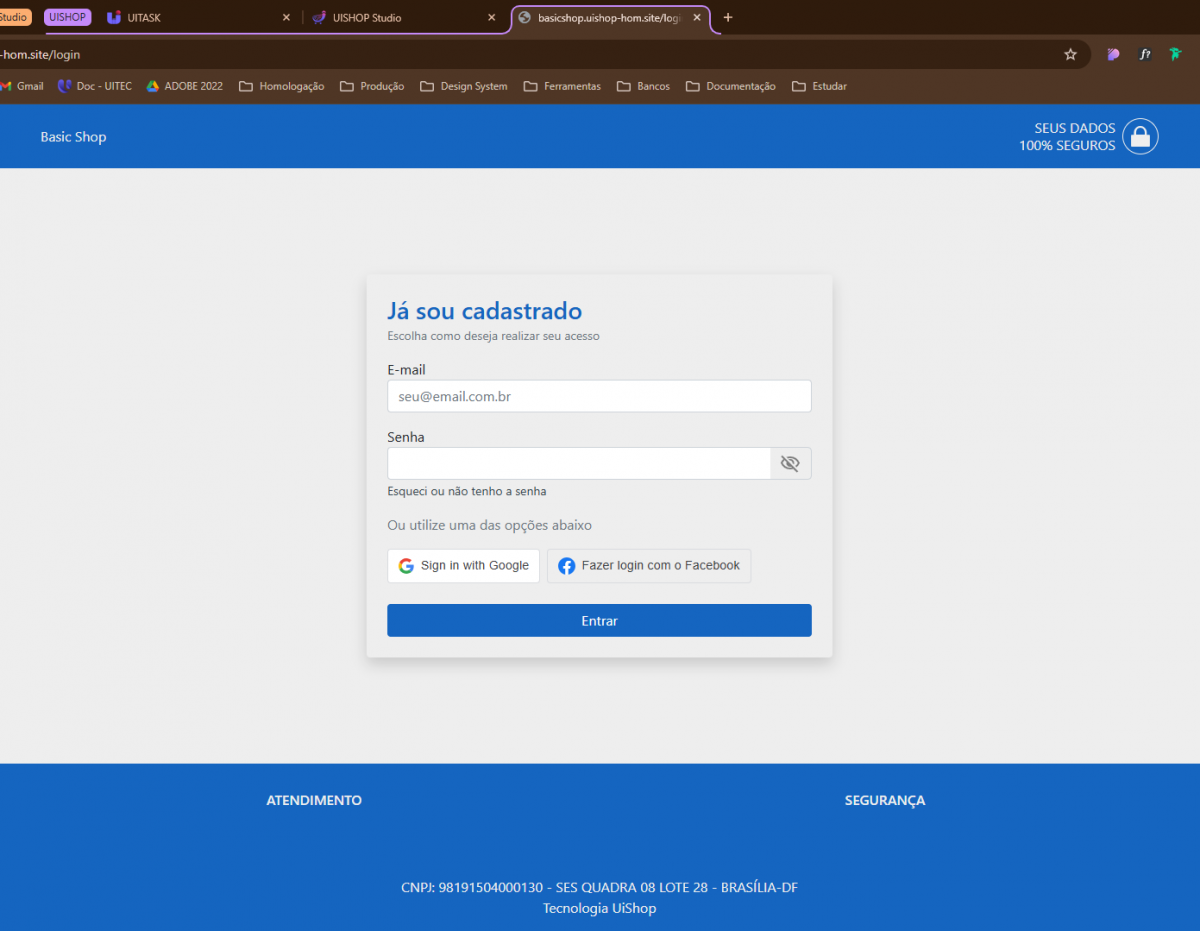Click 'Esqueci ou não tenho a senha' link
The width and height of the screenshot is (1200, 931).
pyautogui.click(x=467, y=491)
